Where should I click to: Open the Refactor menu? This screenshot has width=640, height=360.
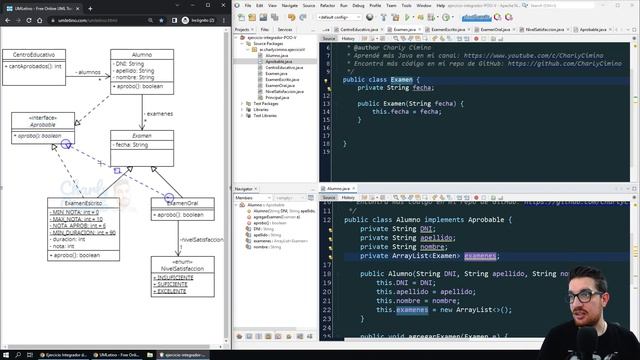327,6
